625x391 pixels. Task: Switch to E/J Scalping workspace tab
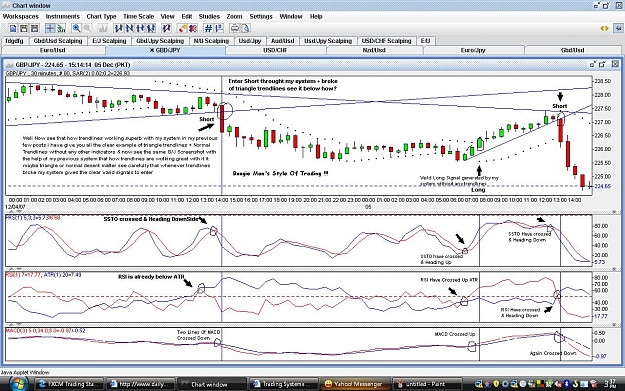click(x=109, y=41)
